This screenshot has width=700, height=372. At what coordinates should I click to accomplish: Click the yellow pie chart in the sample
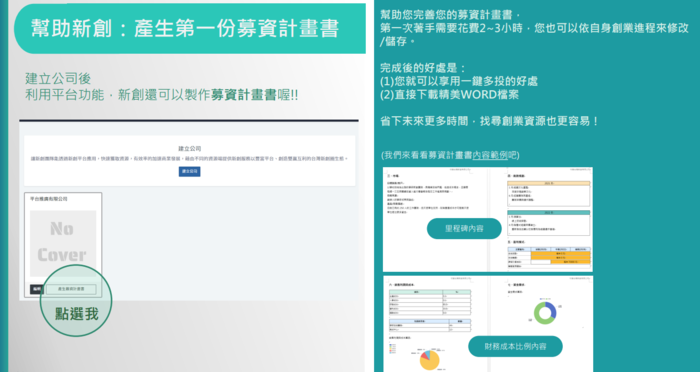(429, 360)
